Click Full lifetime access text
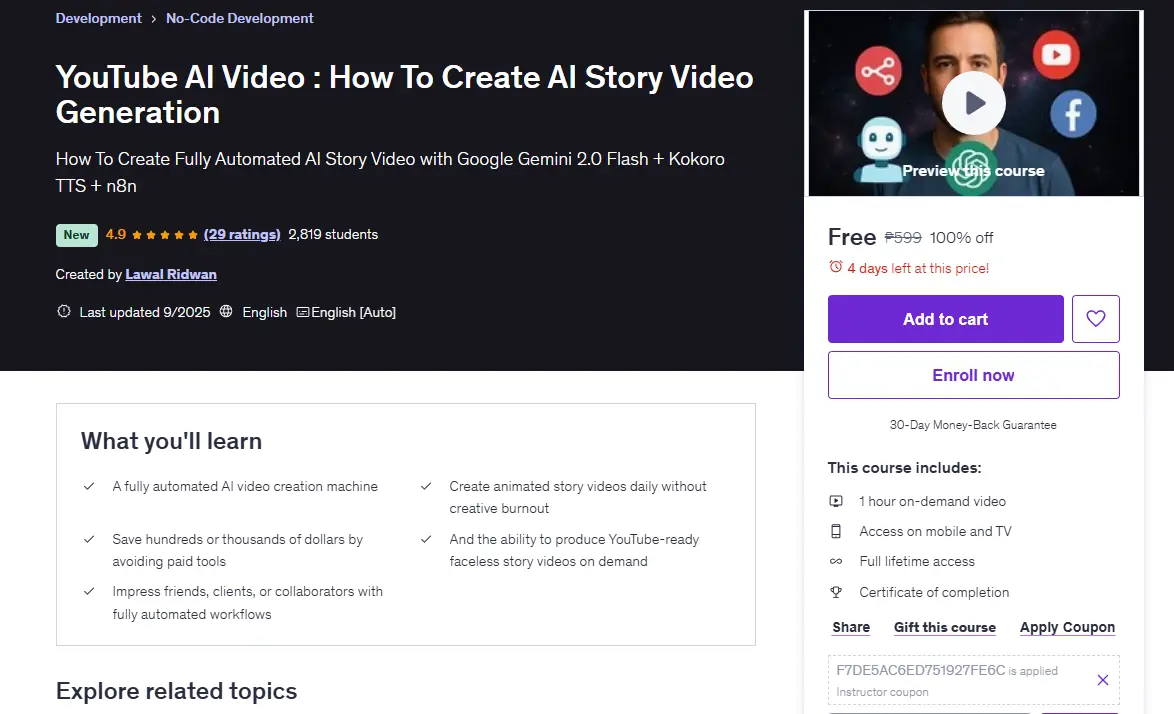The width and height of the screenshot is (1174, 714). point(917,561)
